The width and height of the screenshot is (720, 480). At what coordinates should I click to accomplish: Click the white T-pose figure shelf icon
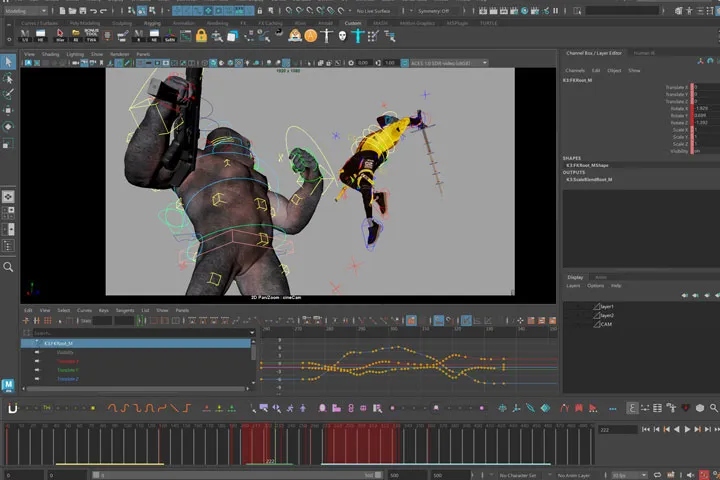point(326,35)
